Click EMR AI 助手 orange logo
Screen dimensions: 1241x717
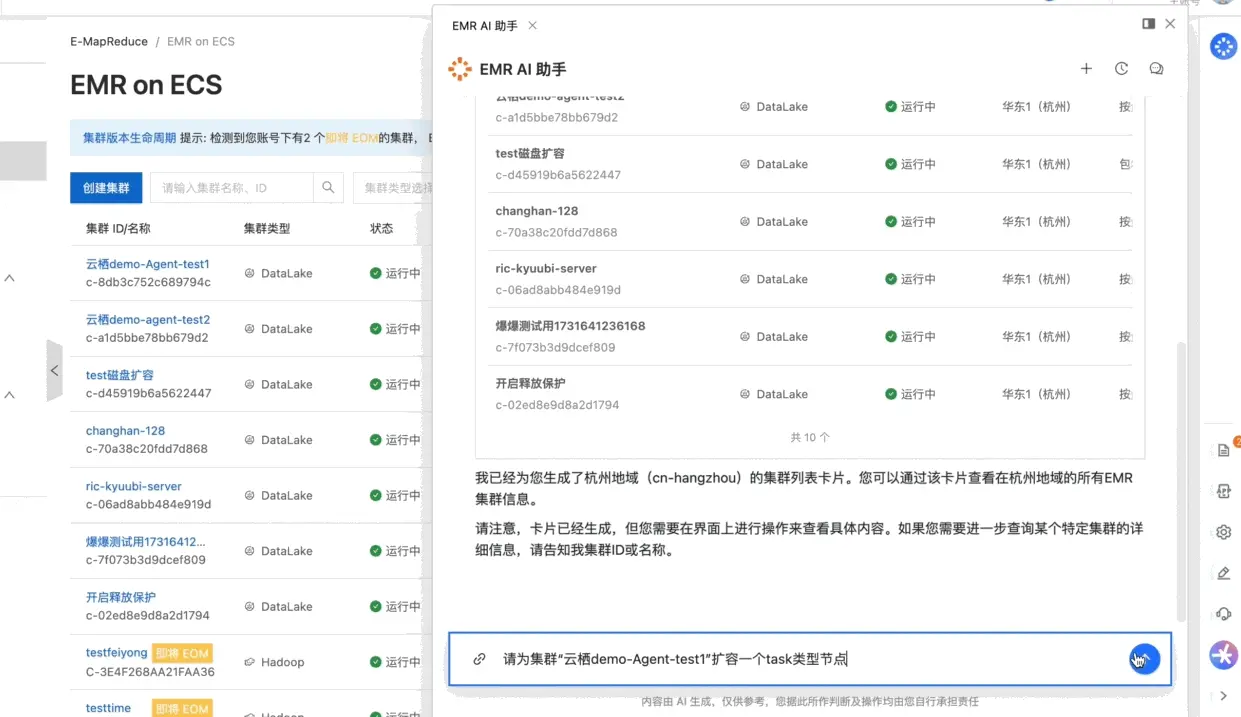pos(460,69)
